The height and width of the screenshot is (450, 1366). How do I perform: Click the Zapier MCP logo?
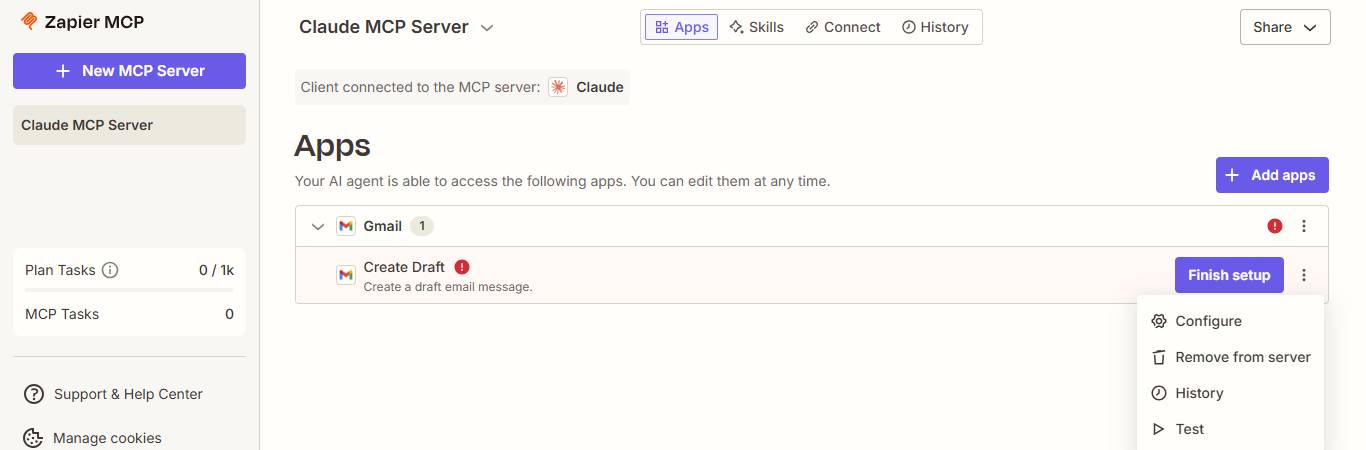pos(82,22)
